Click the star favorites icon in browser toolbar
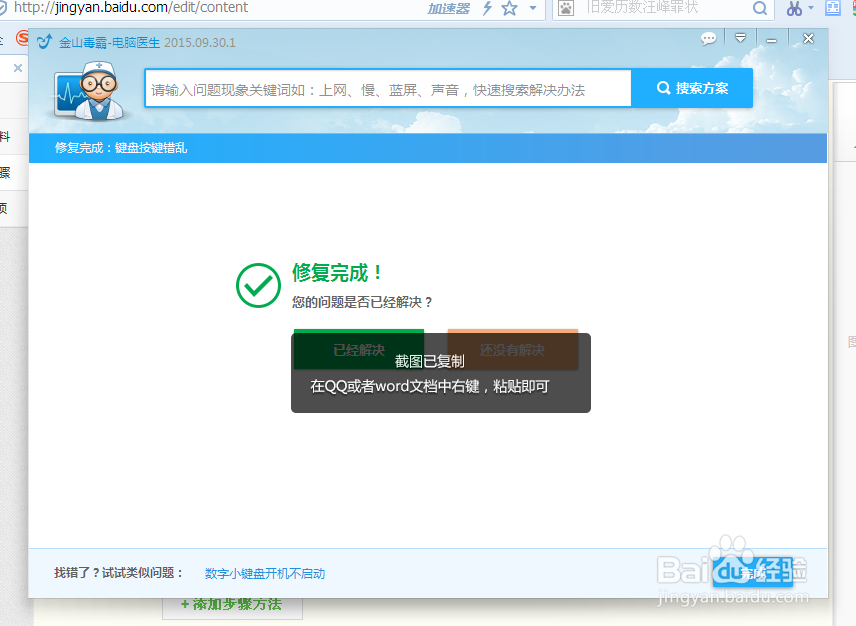 [x=510, y=8]
